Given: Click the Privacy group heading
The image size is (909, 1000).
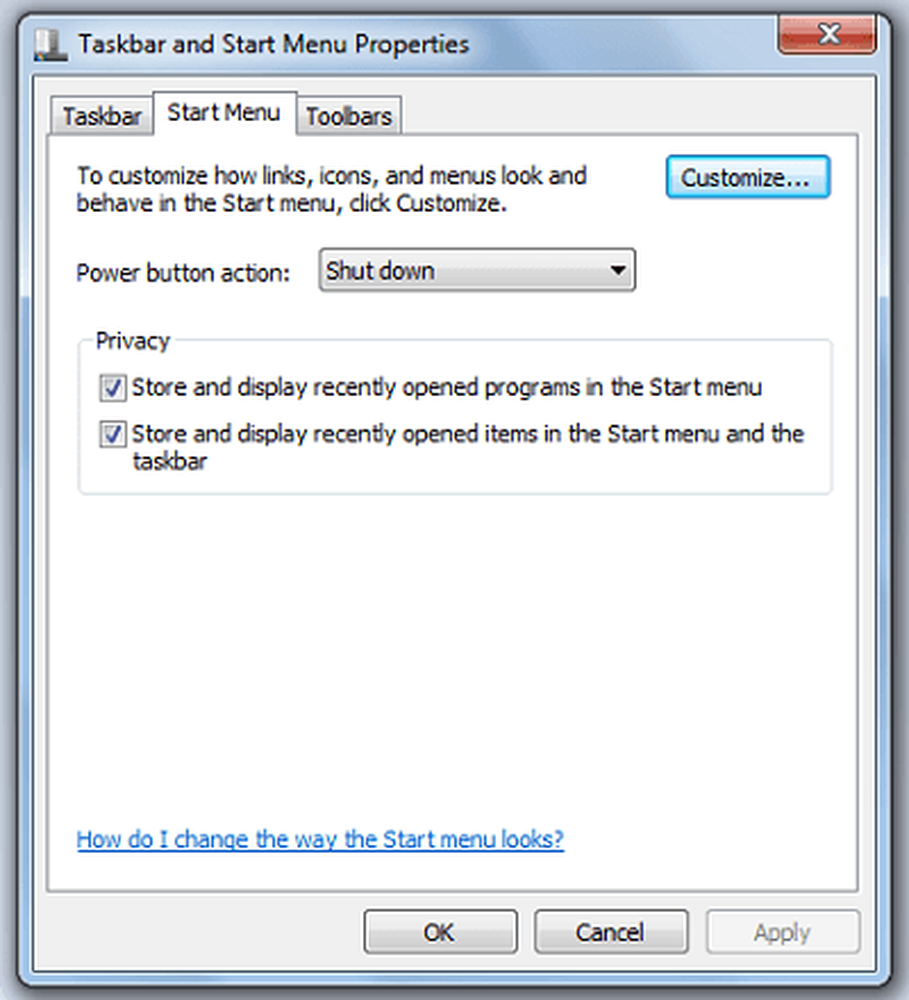Looking at the screenshot, I should coord(133,341).
